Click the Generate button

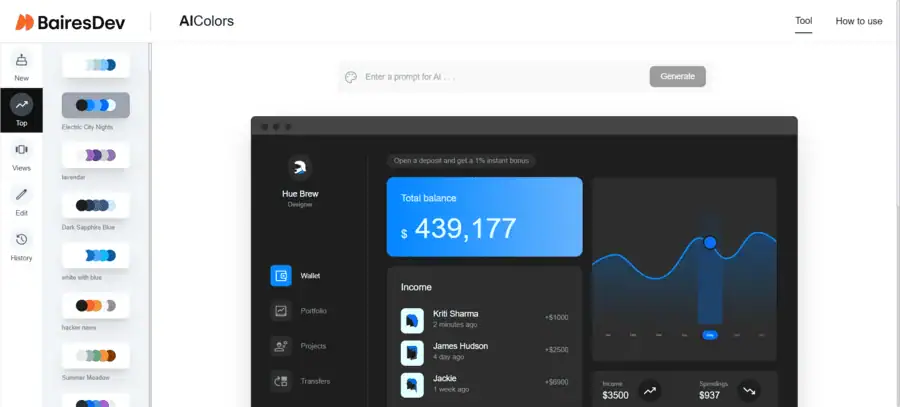coord(677,76)
